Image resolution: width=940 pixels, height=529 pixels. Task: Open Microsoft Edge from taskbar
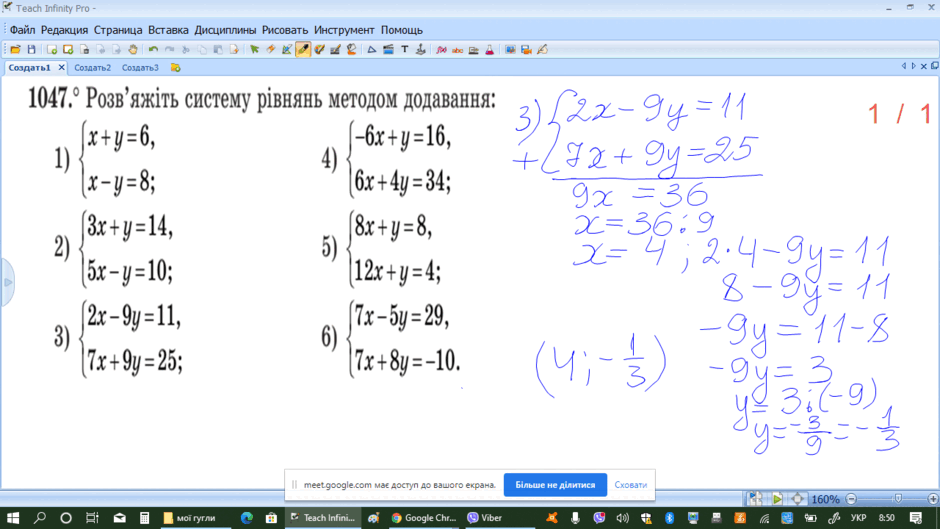pyautogui.click(x=246, y=518)
